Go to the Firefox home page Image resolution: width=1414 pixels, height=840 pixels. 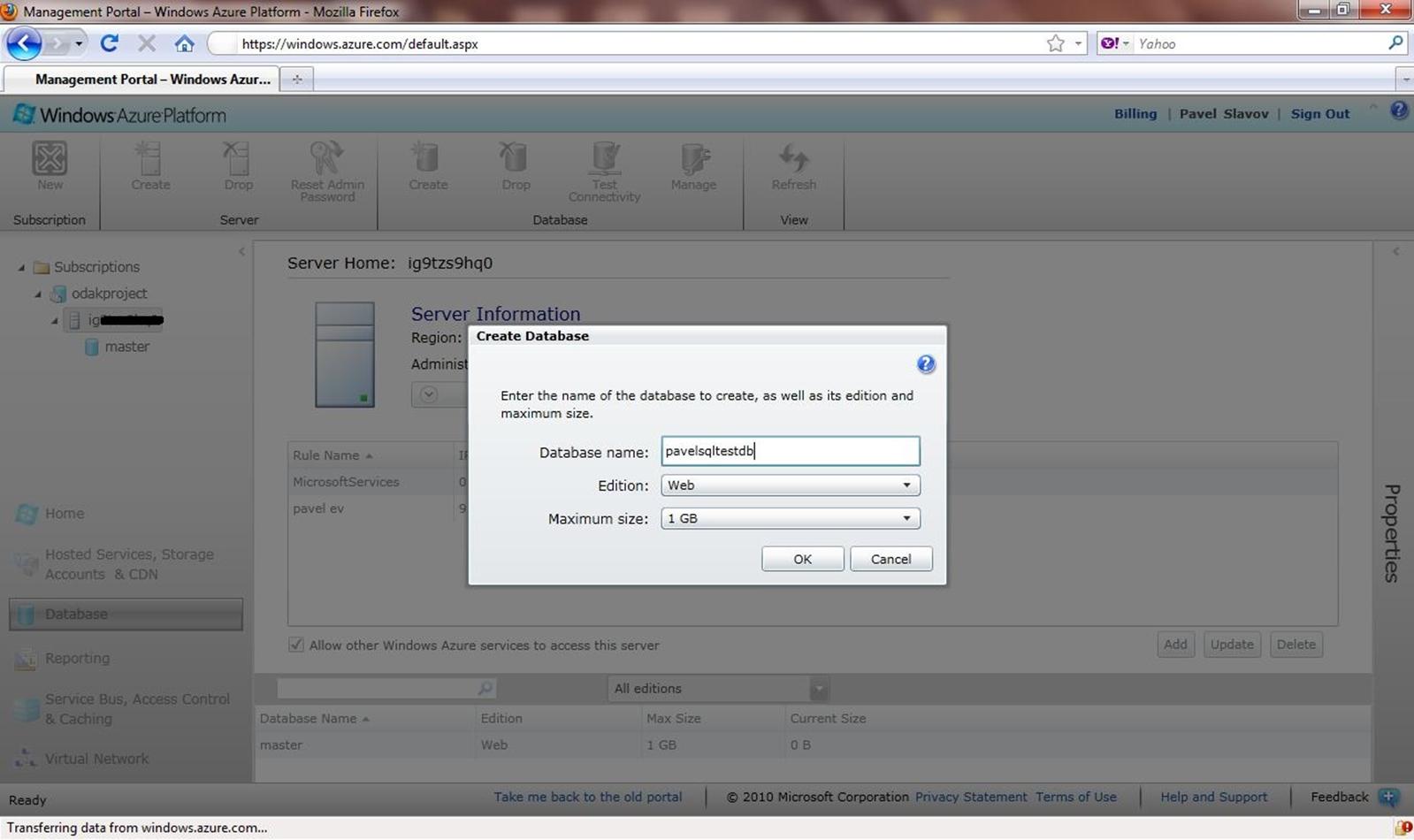[184, 43]
